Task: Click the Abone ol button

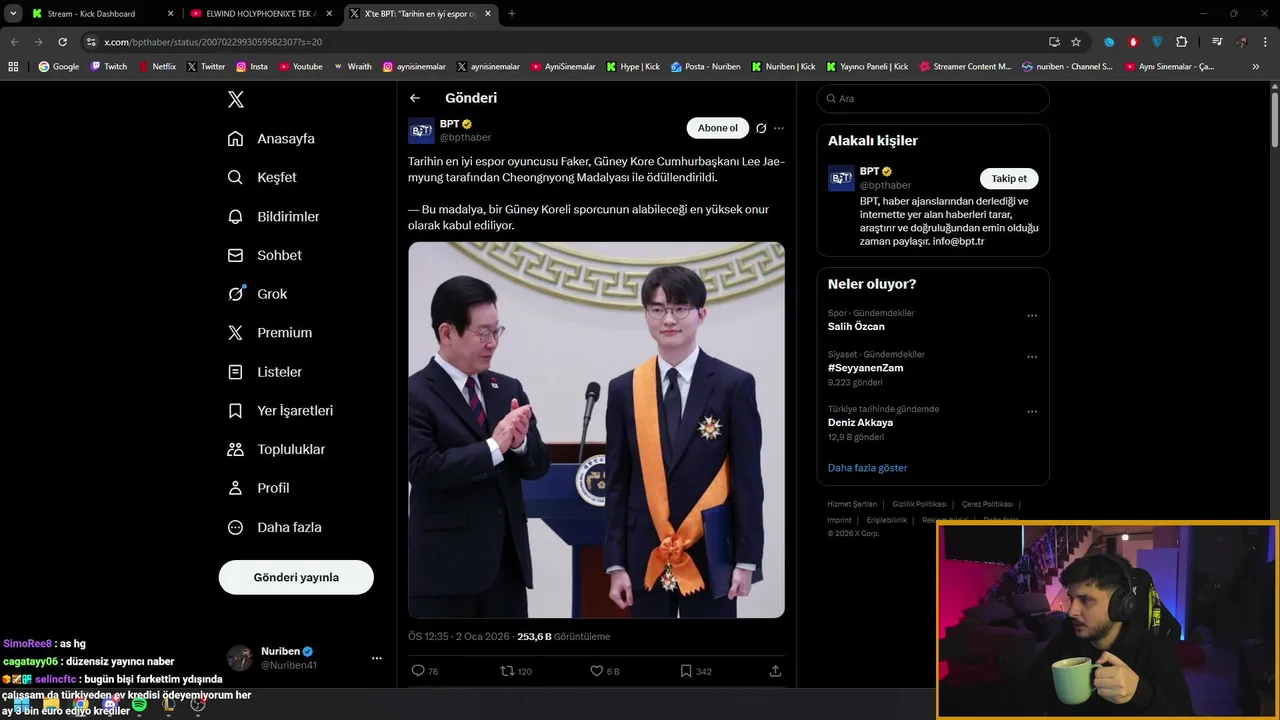Action: [718, 128]
